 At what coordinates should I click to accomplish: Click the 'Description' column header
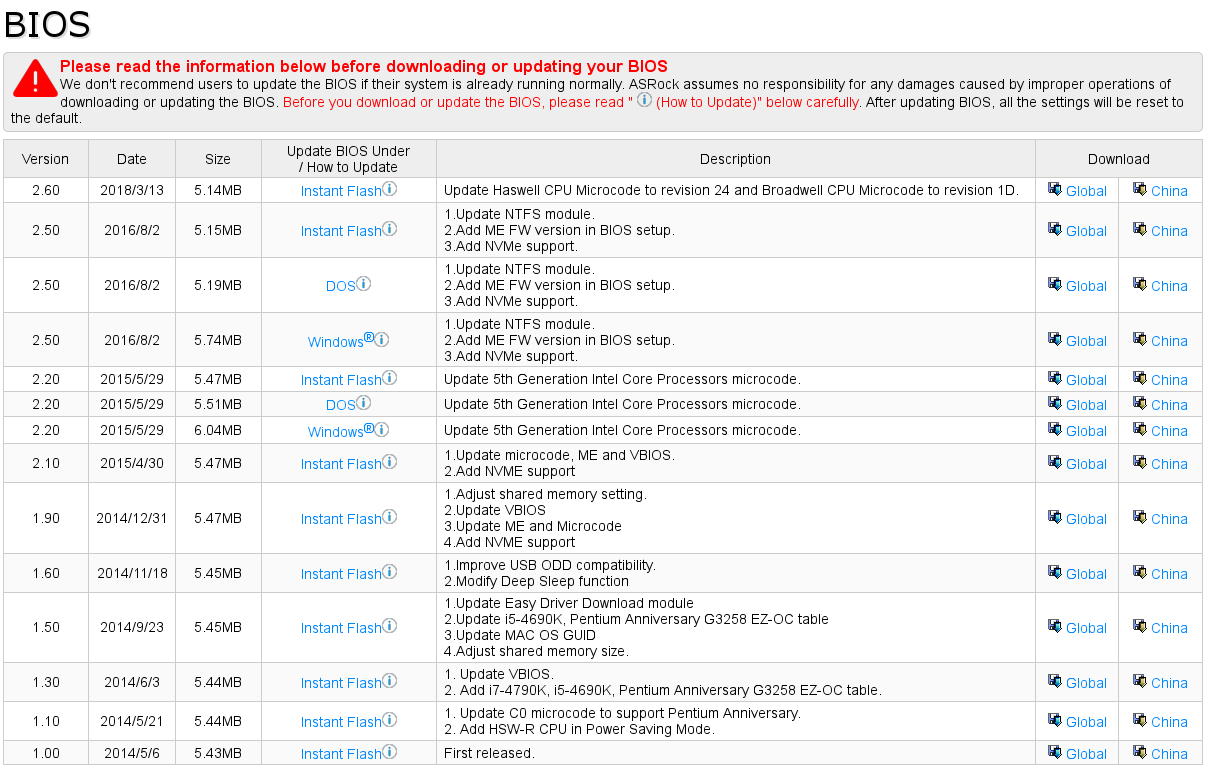735,159
